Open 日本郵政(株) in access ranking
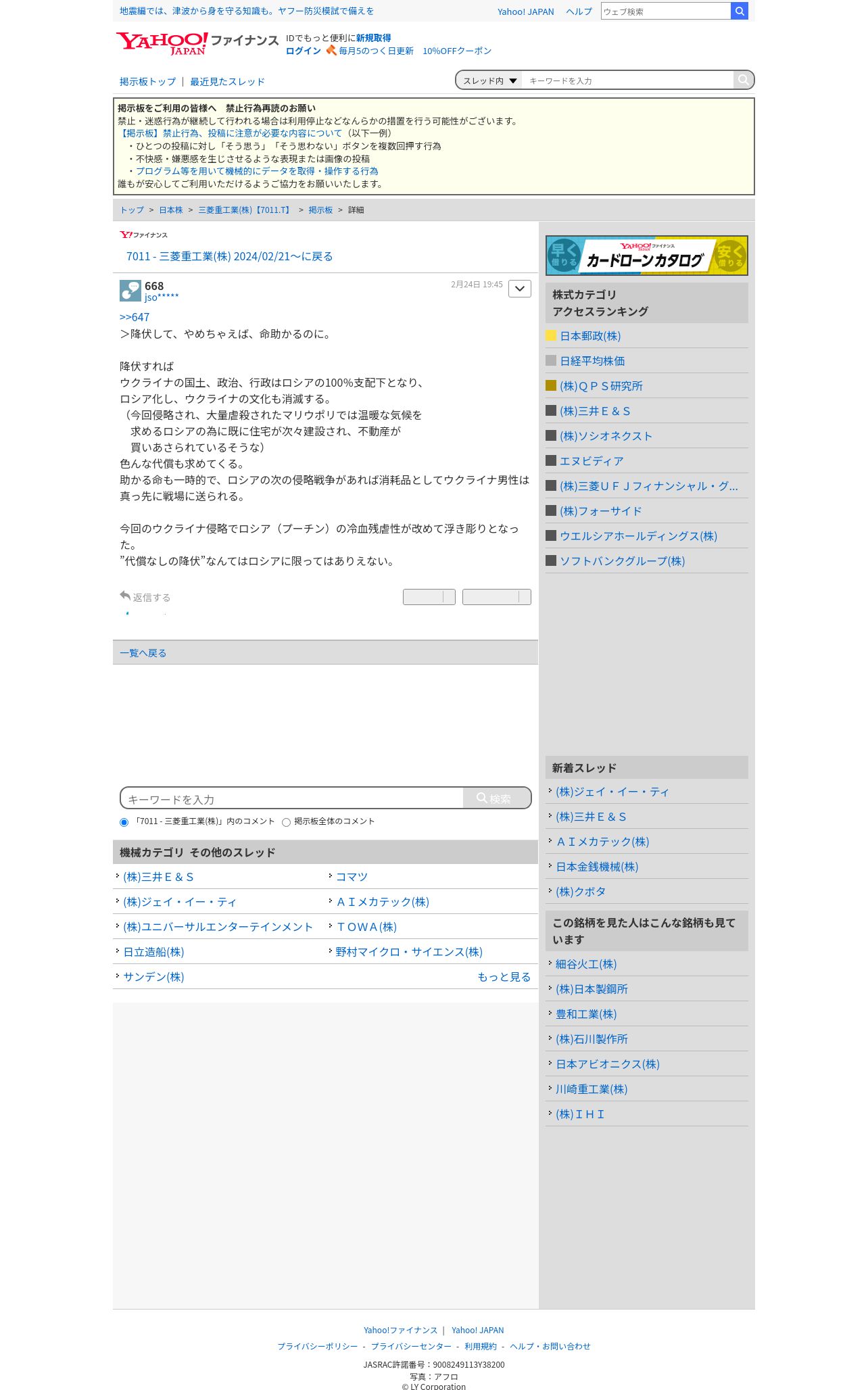The height and width of the screenshot is (1390, 868). click(590, 336)
